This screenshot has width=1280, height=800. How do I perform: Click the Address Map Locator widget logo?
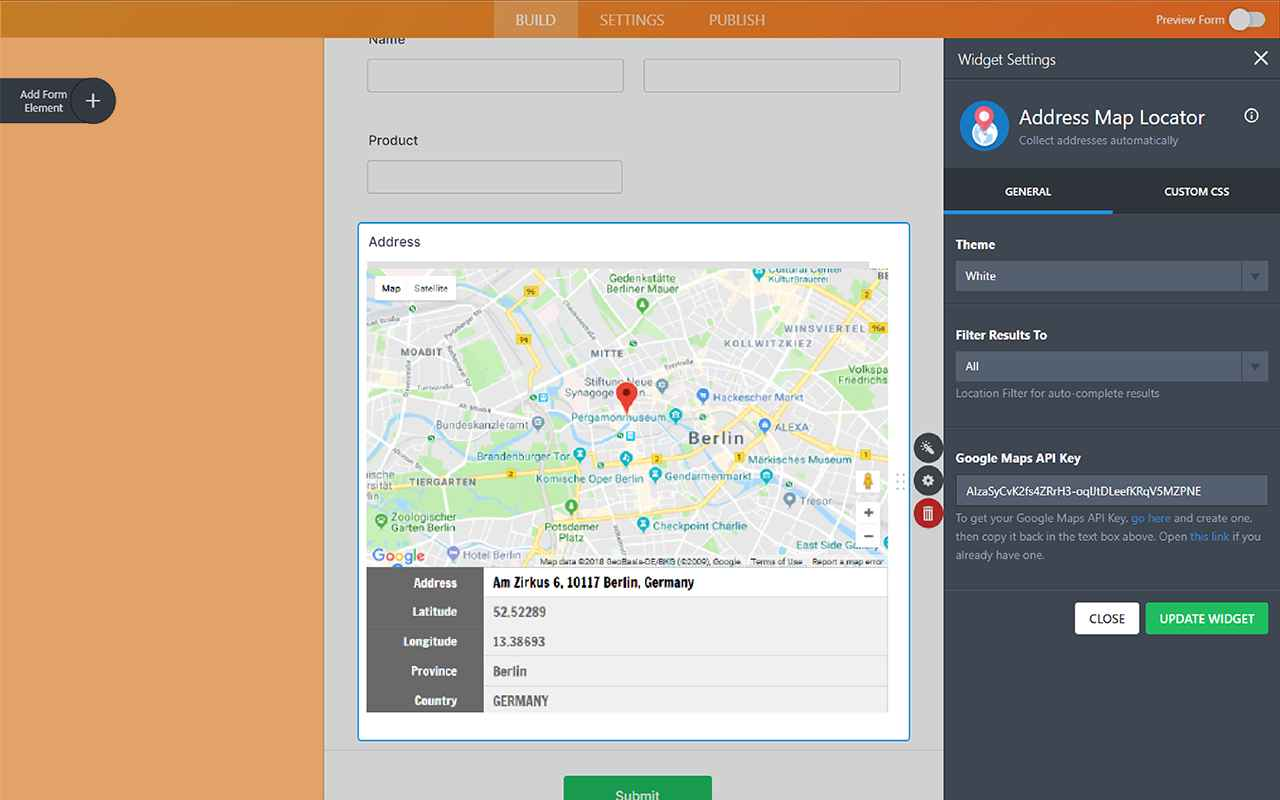coord(983,126)
